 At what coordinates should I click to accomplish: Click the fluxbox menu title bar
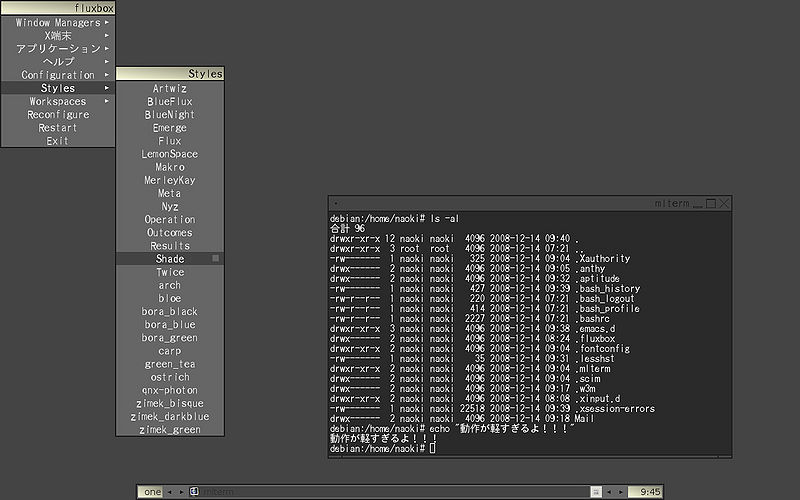click(x=58, y=8)
